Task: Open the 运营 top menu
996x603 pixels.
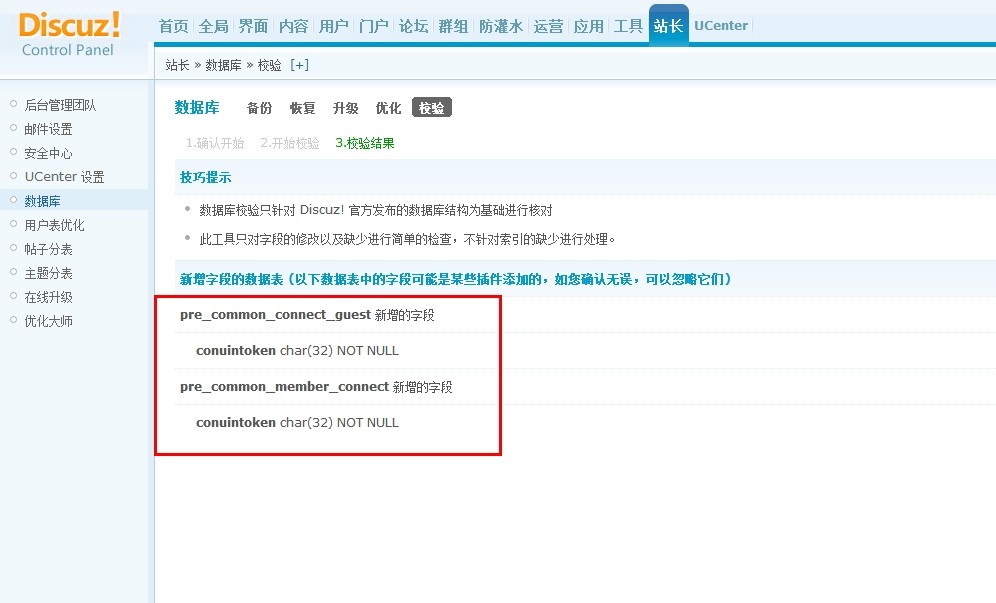Action: point(548,26)
